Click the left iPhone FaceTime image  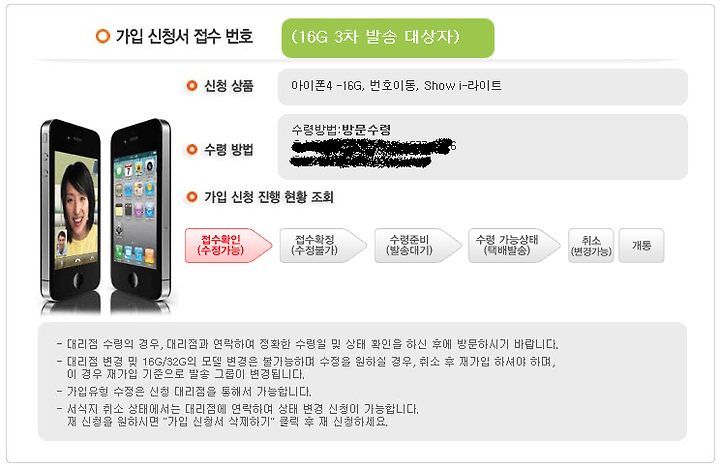pyautogui.click(x=71, y=216)
